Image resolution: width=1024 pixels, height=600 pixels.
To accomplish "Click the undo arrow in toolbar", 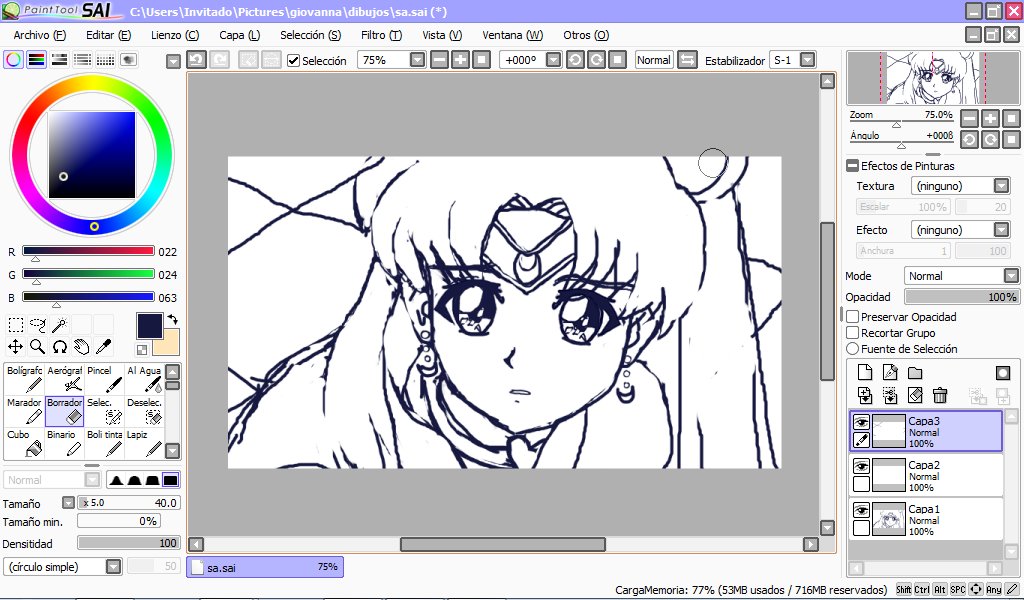I will point(197,60).
